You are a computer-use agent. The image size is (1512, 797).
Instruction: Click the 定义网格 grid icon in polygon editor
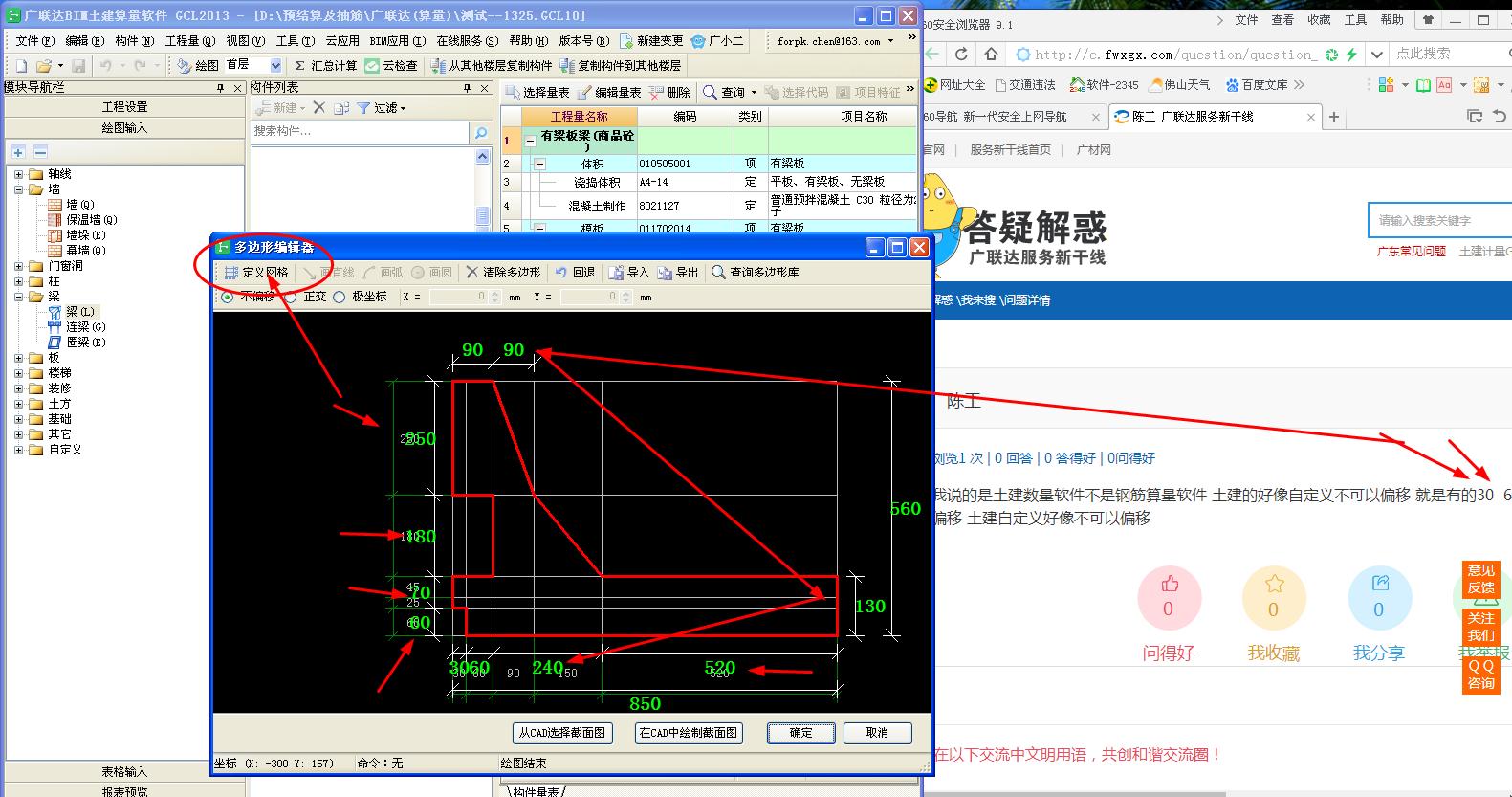230,273
